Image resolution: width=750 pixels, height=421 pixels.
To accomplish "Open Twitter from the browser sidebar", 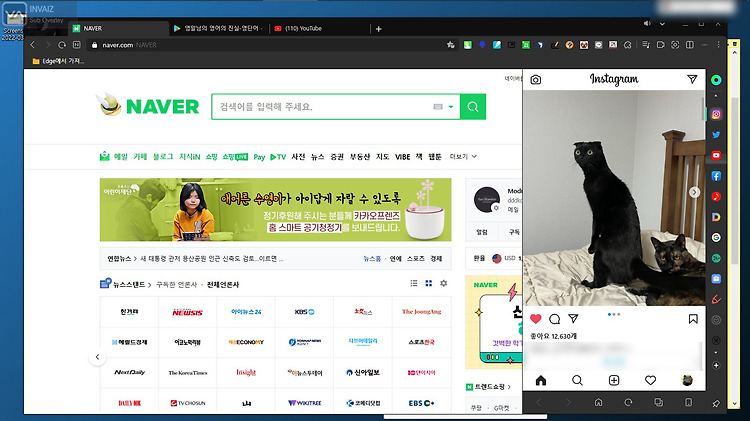I will click(716, 135).
